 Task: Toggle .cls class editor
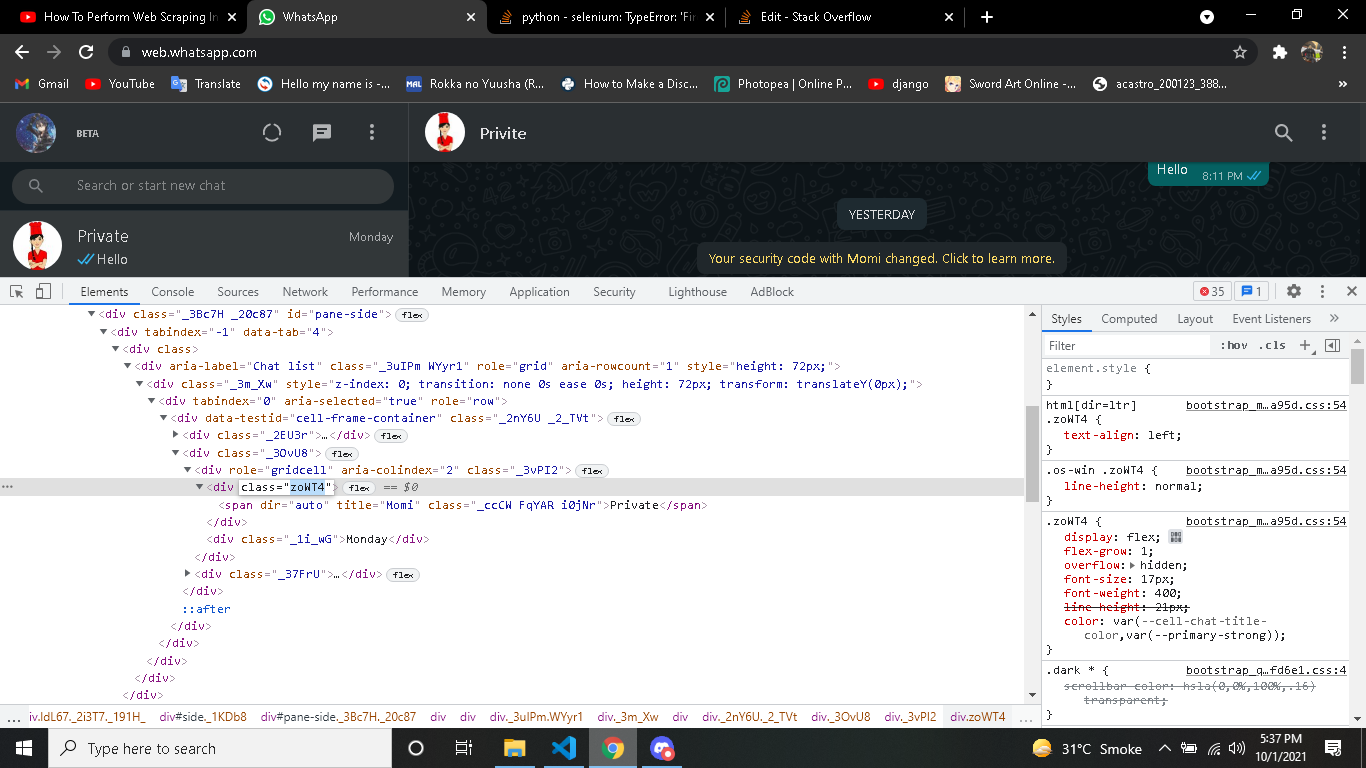coord(1273,345)
